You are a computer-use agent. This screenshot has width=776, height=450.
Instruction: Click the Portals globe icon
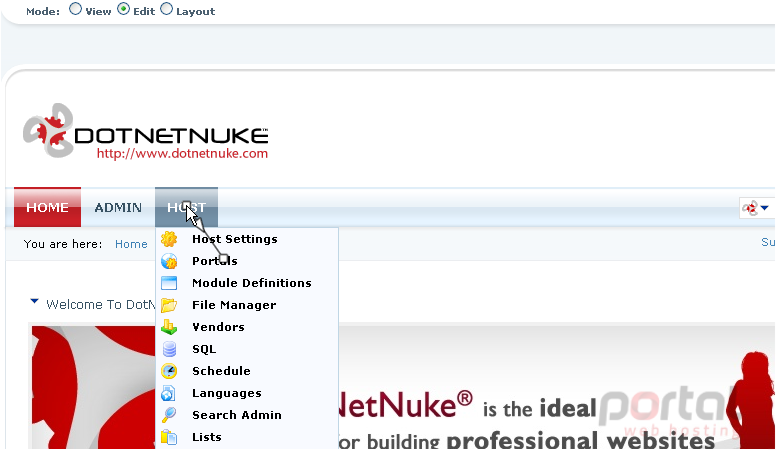click(169, 261)
